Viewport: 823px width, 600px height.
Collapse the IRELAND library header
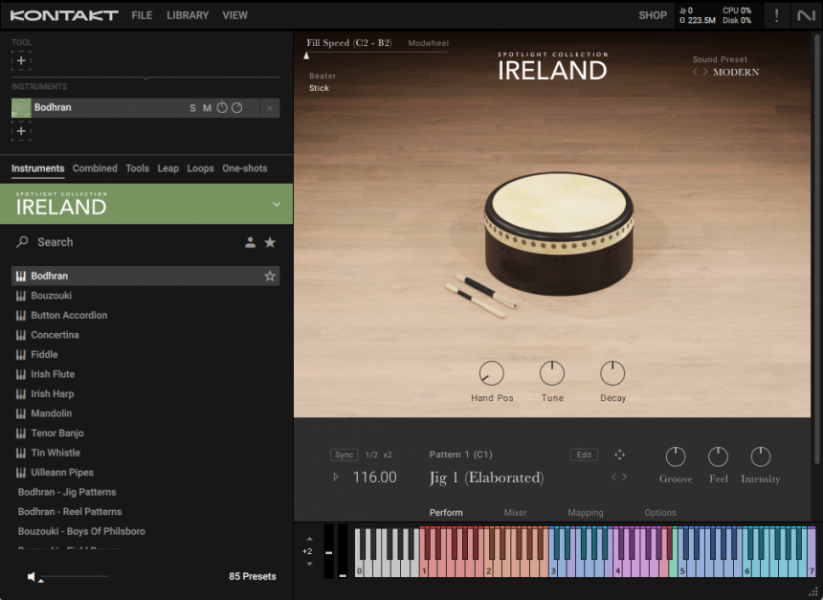click(x=278, y=203)
